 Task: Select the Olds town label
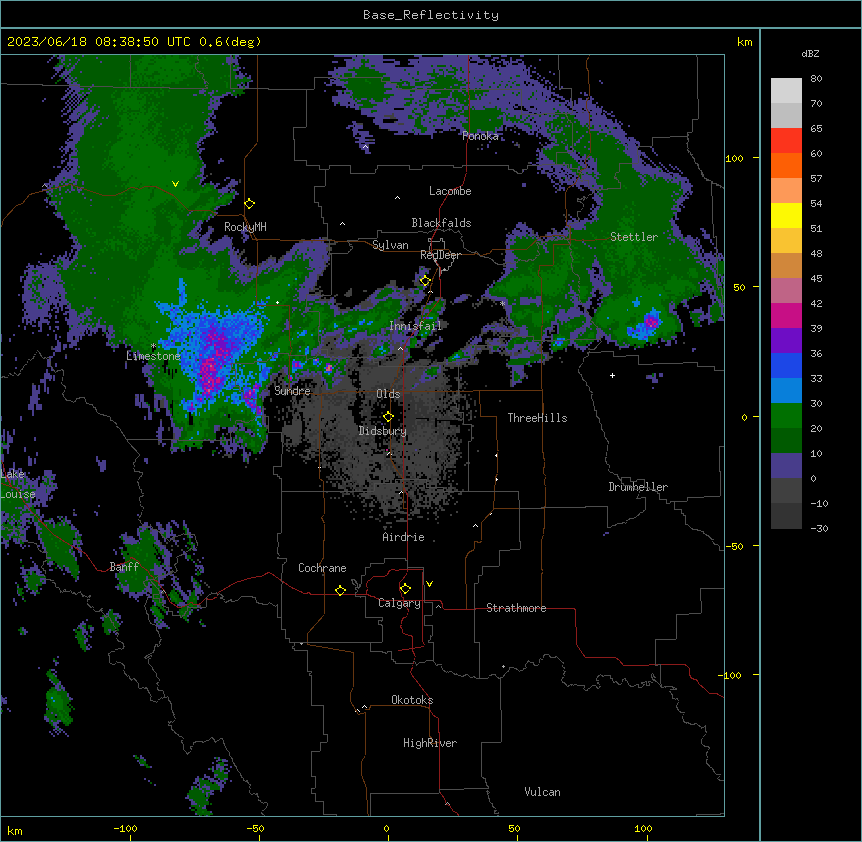pyautogui.click(x=388, y=394)
